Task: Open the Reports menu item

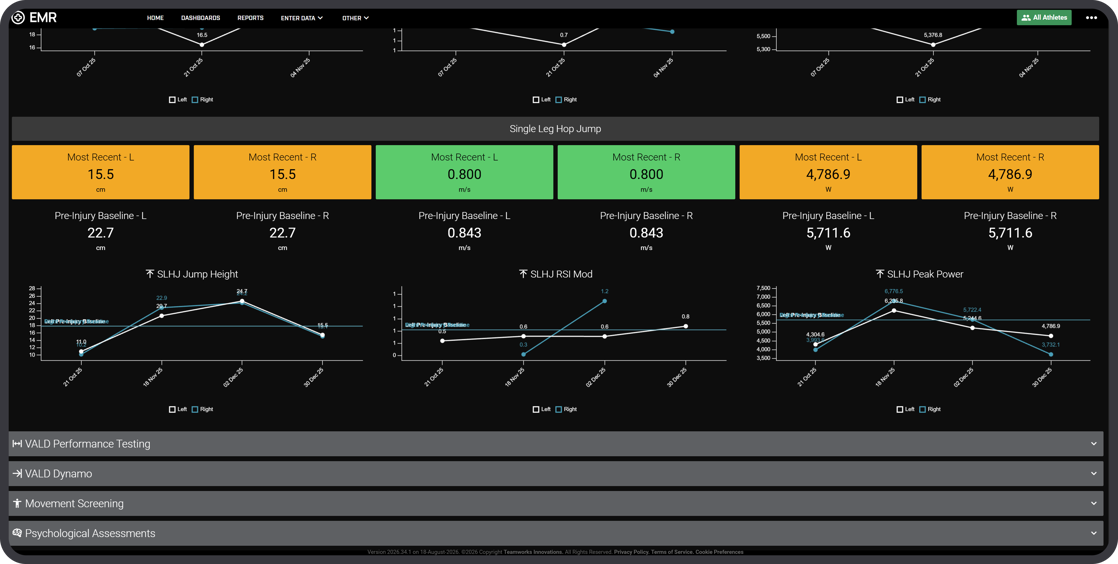Action: pos(250,18)
